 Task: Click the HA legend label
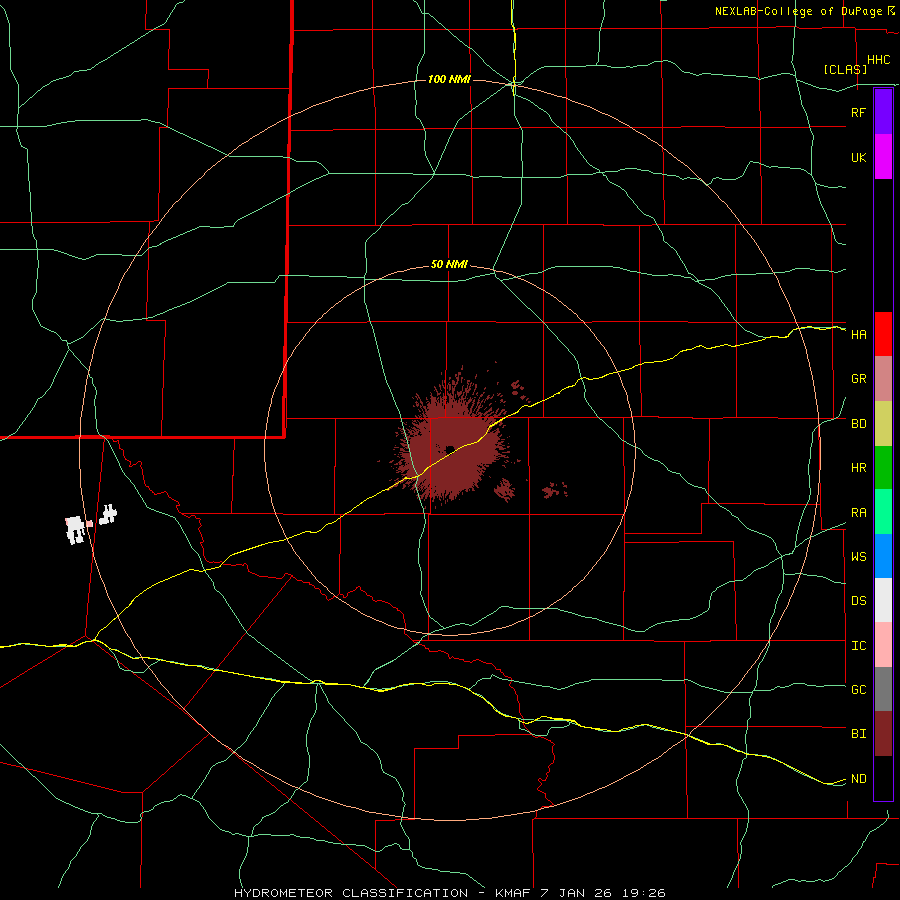[858, 335]
